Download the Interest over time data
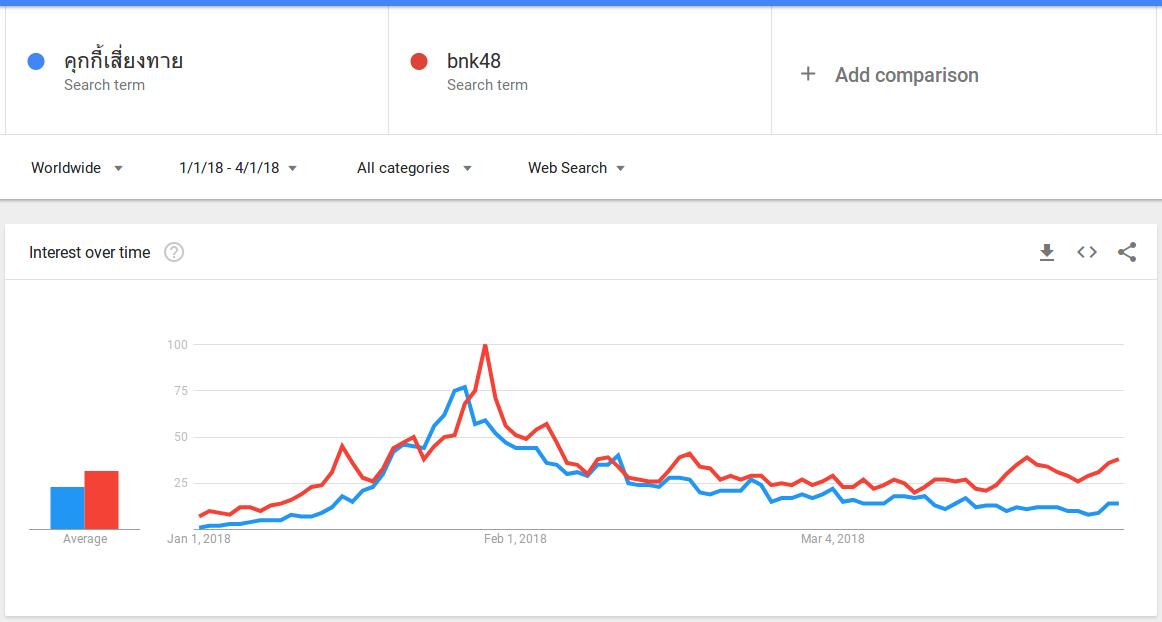The width and height of the screenshot is (1162, 622). click(1046, 253)
